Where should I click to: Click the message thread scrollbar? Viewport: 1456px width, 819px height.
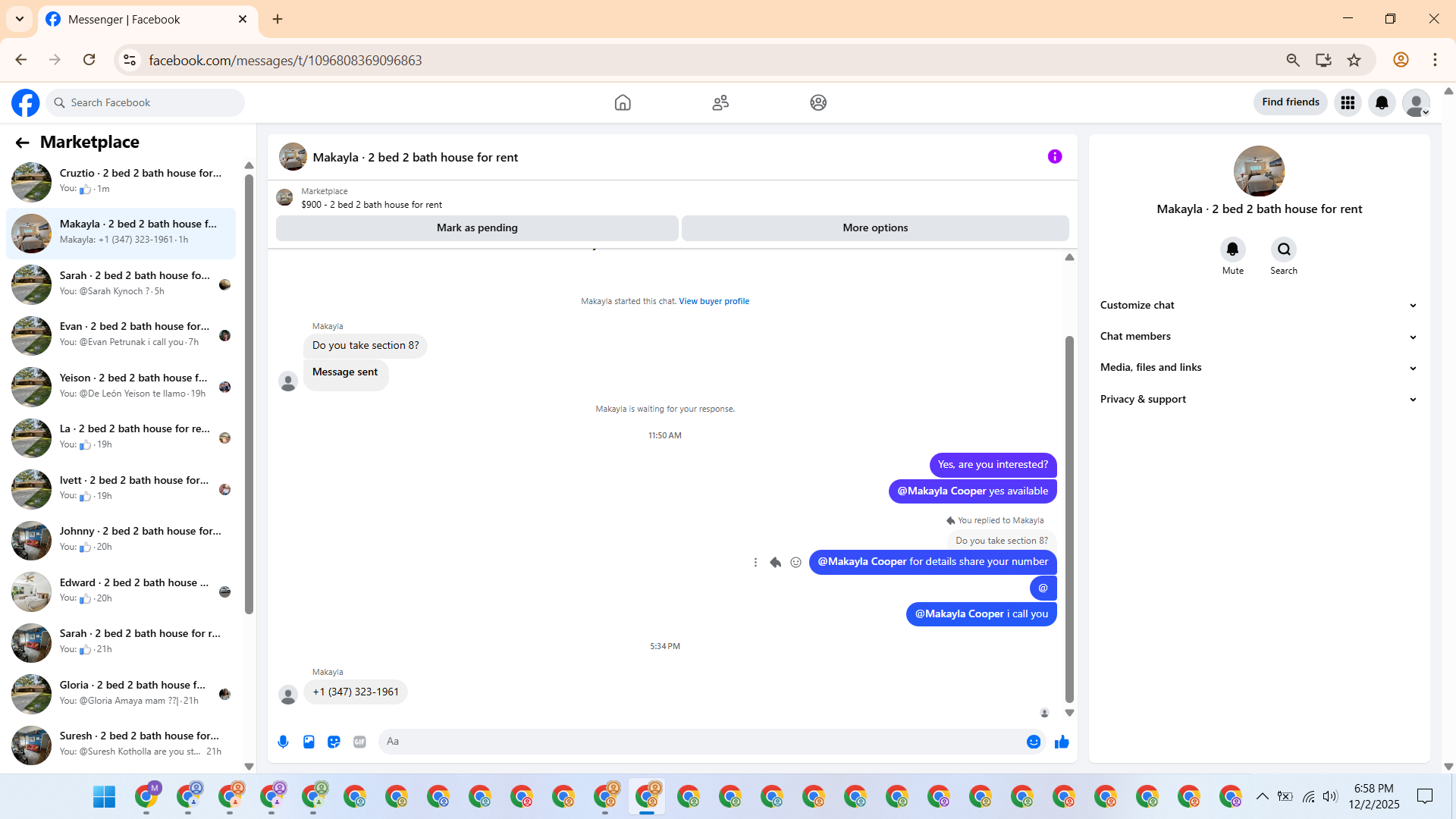coord(1069,519)
